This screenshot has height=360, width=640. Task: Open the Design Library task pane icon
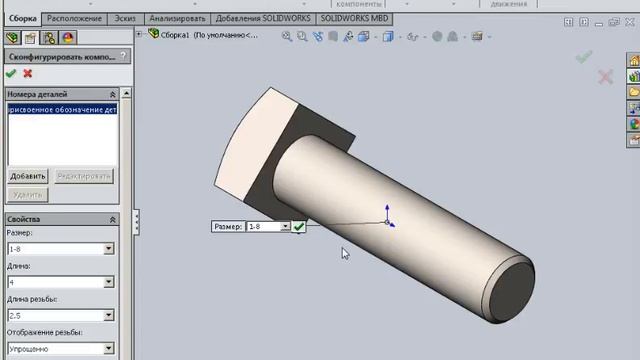click(634, 76)
